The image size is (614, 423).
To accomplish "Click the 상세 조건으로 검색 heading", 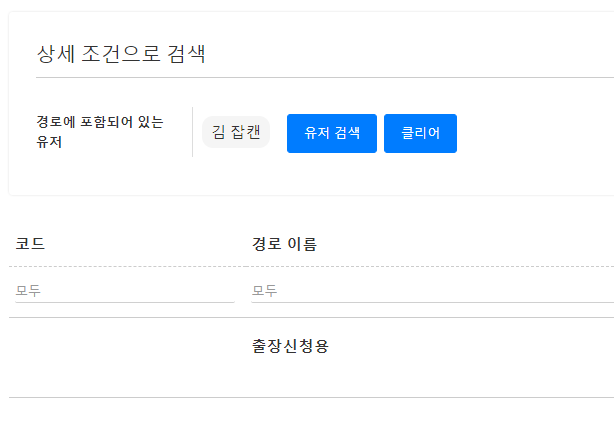I will 121,54.
